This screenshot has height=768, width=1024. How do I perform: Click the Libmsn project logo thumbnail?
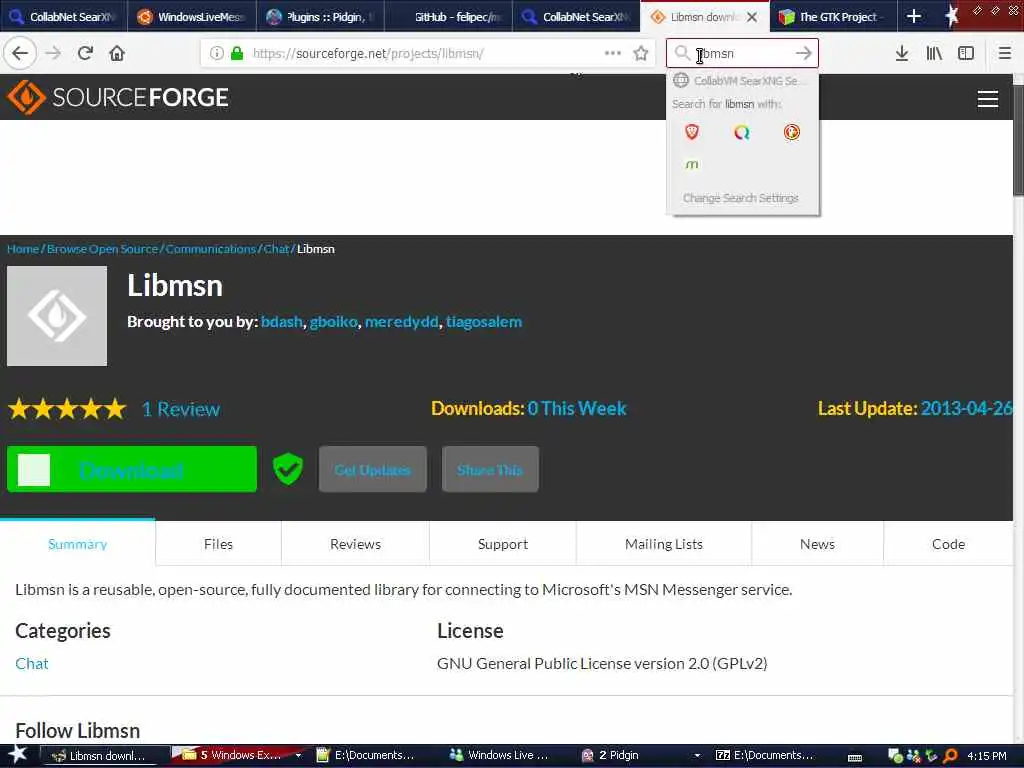pos(57,315)
